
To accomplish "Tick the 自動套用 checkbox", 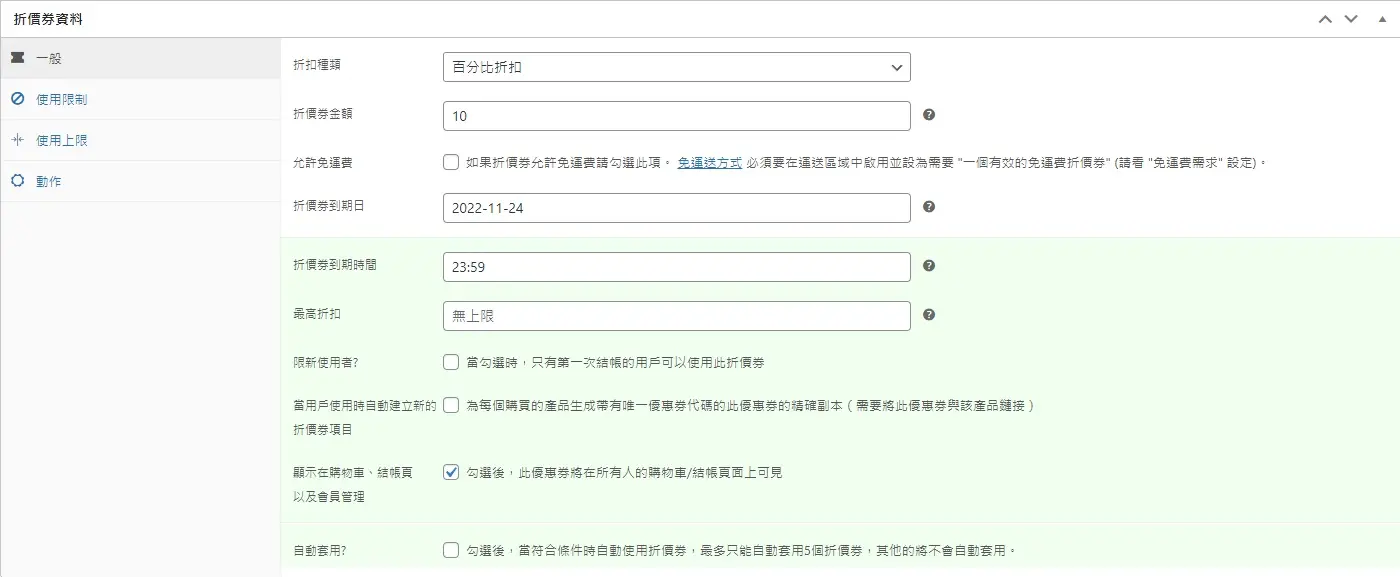I will coord(451,550).
